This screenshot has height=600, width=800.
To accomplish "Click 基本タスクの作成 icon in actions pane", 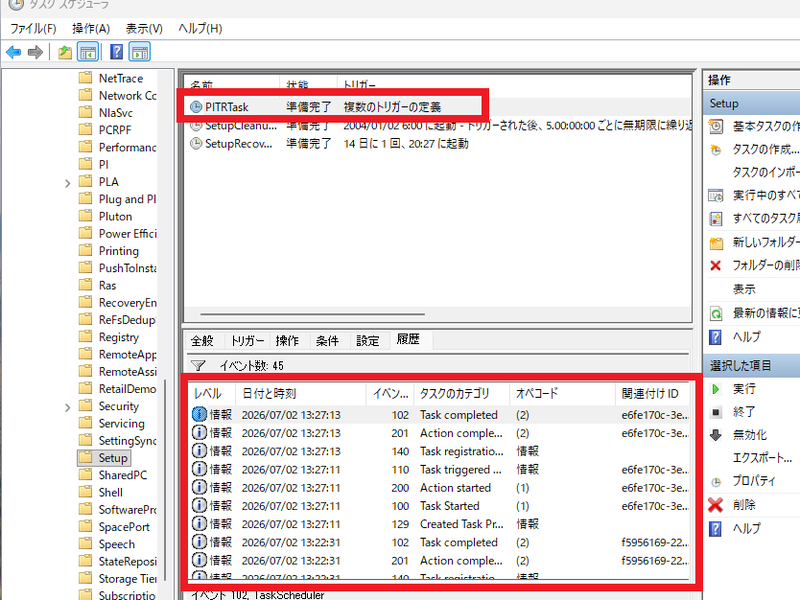I will [x=716, y=126].
